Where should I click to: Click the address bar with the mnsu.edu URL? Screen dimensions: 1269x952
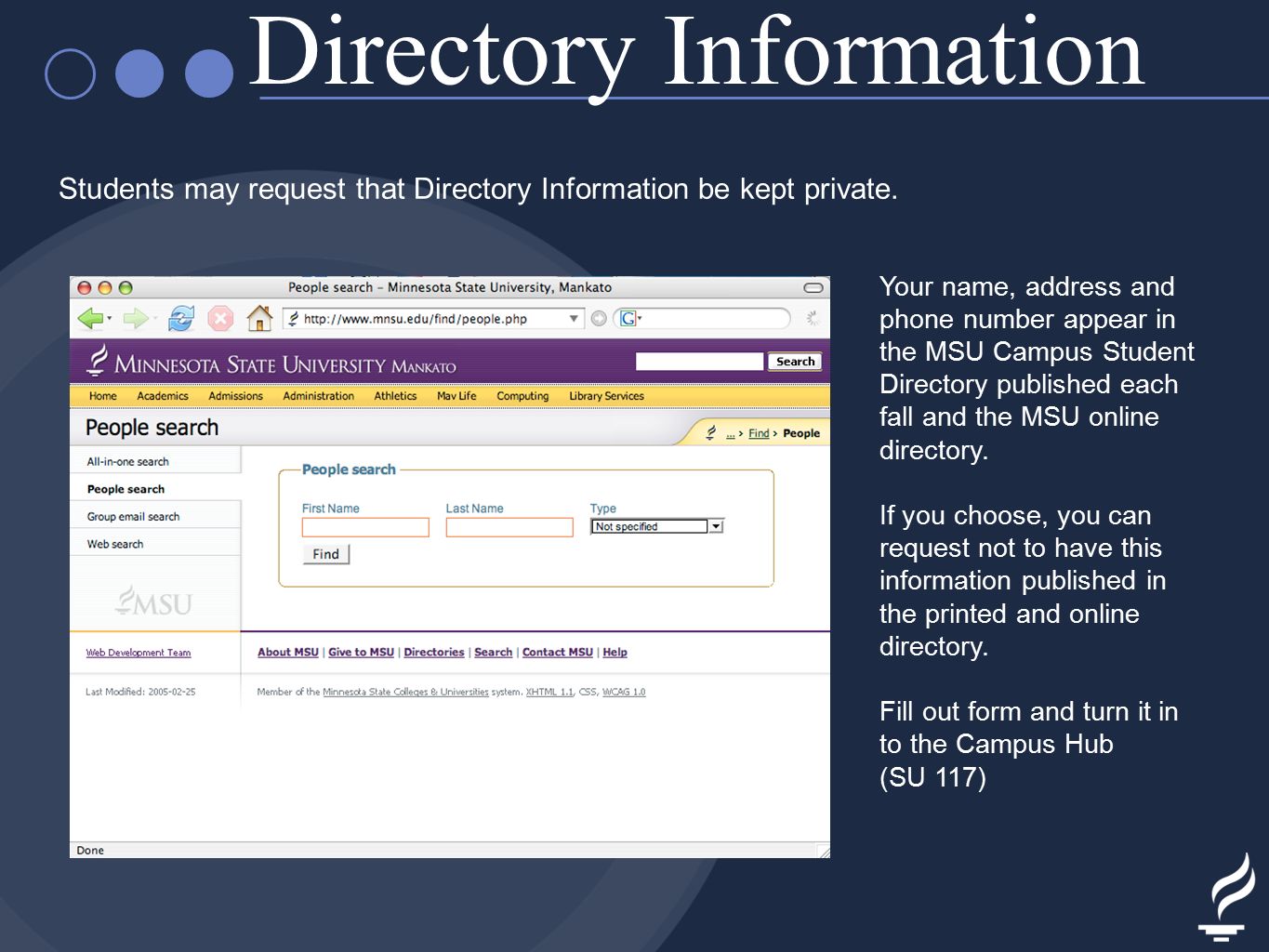pos(433,319)
